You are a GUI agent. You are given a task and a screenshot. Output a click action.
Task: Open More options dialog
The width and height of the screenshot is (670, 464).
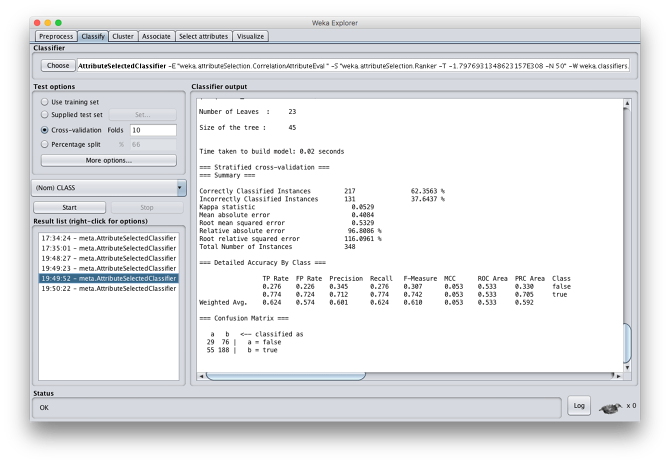click(x=108, y=160)
